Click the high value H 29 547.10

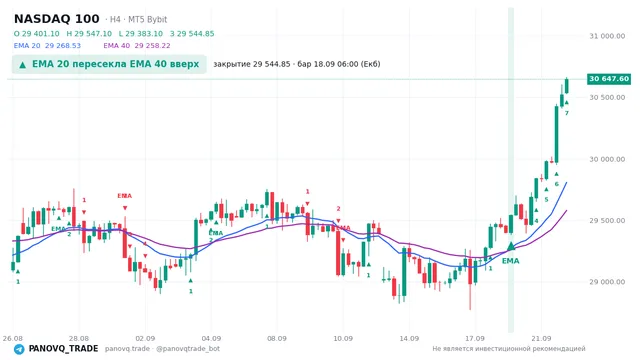(89, 33)
